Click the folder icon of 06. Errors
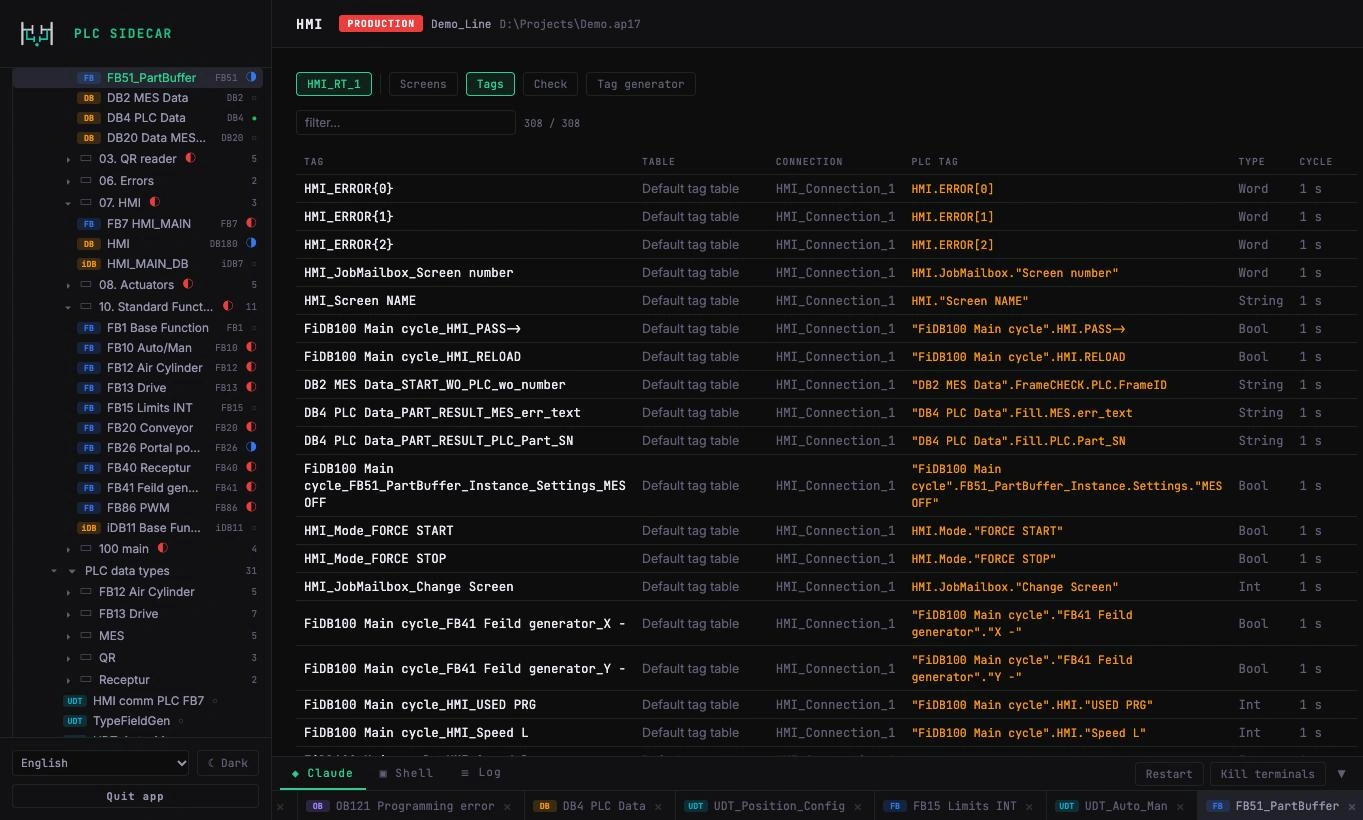The height and width of the screenshot is (820, 1363). 86,181
